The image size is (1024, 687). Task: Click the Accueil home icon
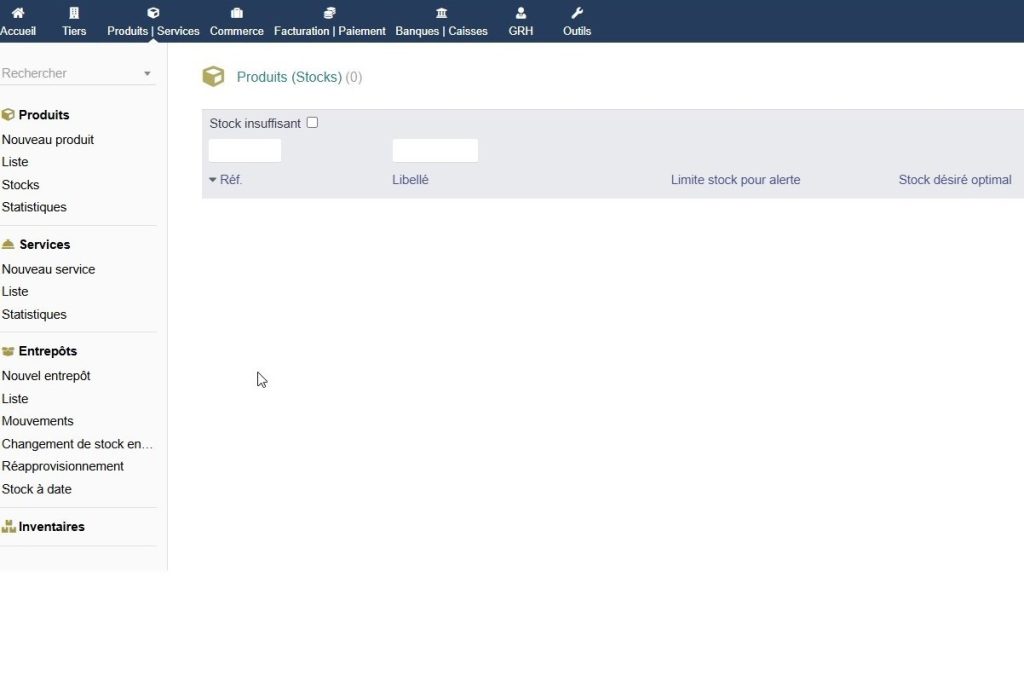coord(17,13)
